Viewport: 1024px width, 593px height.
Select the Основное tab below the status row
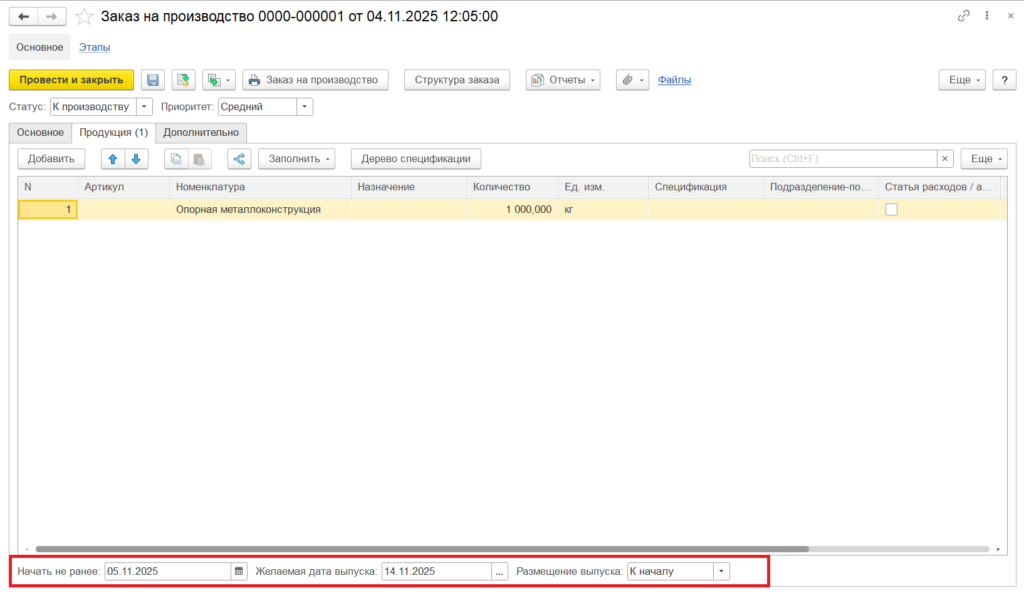(40, 133)
